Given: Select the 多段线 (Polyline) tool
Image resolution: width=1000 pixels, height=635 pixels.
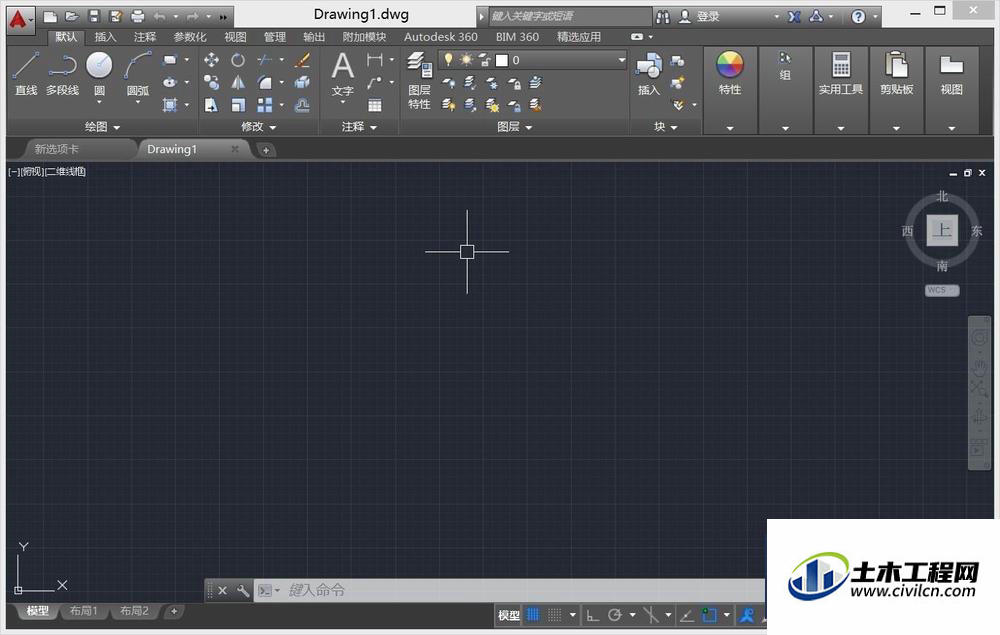Looking at the screenshot, I should (x=62, y=74).
